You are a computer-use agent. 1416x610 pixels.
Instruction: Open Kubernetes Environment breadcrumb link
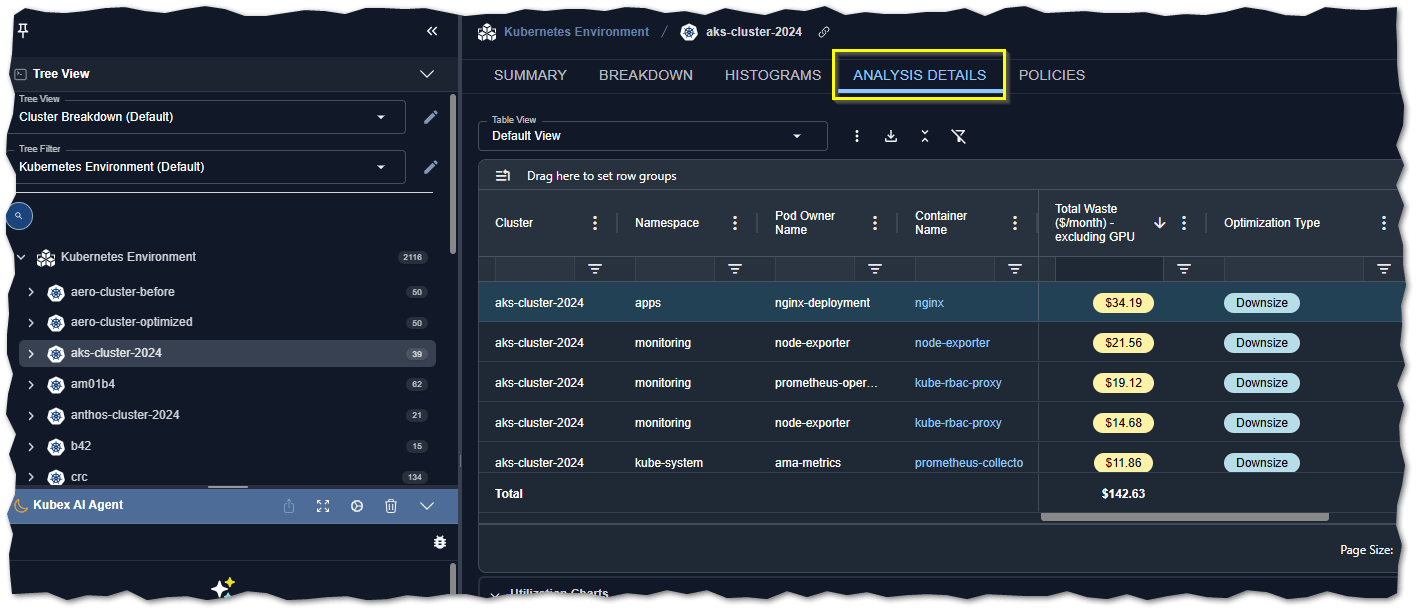click(x=576, y=32)
